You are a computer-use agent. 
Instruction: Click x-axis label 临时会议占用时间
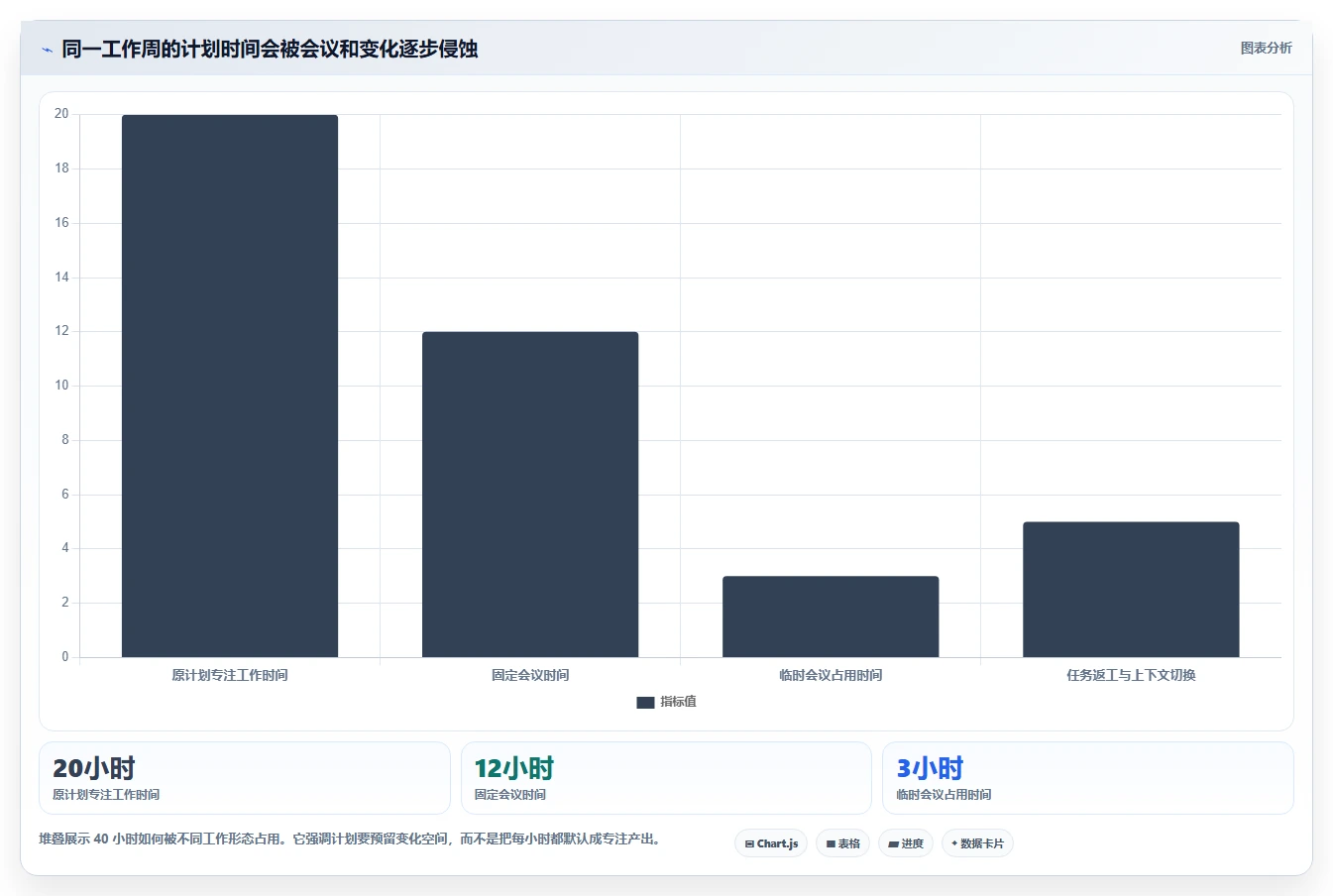click(x=831, y=675)
